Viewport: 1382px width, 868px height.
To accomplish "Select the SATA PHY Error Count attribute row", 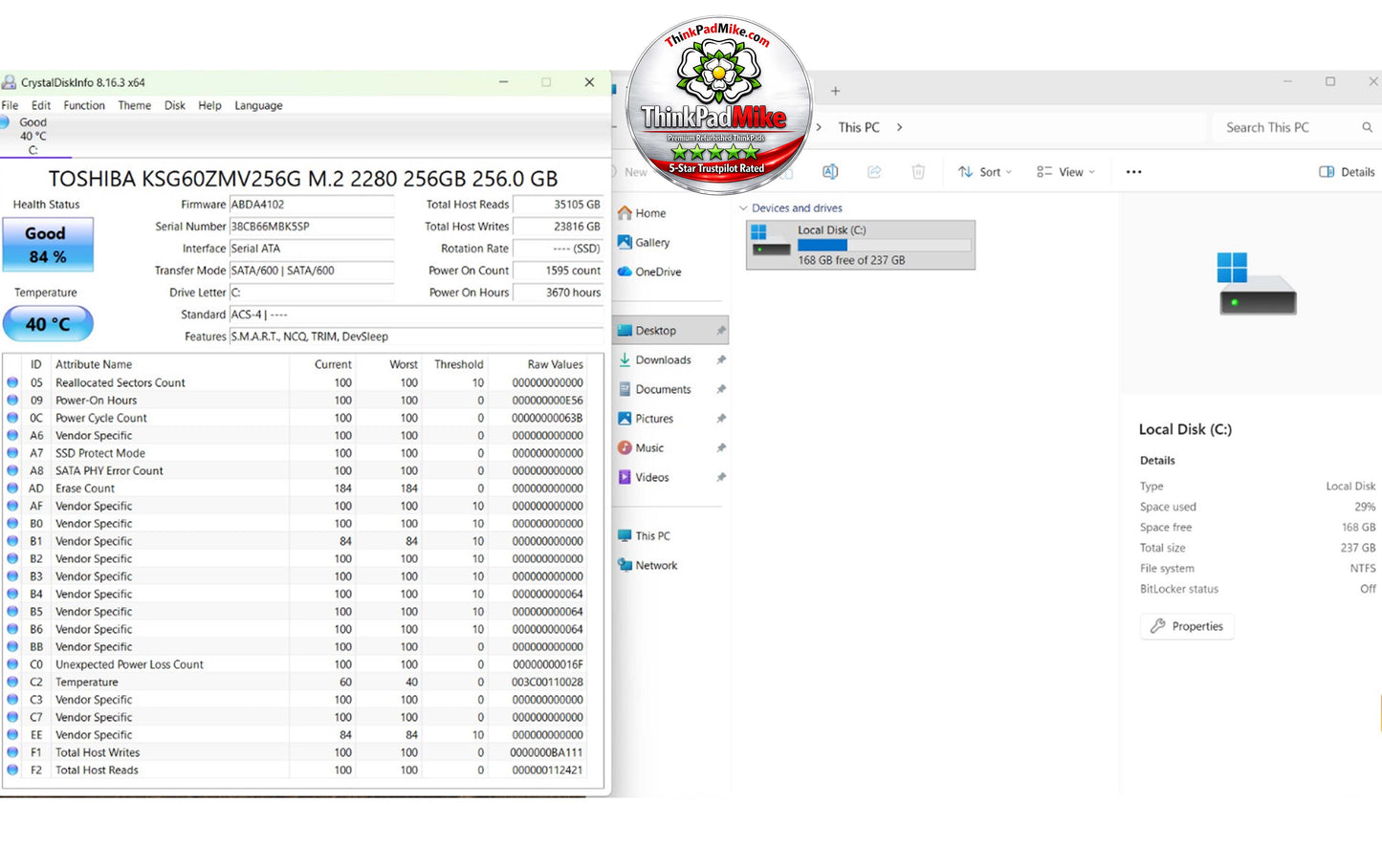I will (296, 471).
